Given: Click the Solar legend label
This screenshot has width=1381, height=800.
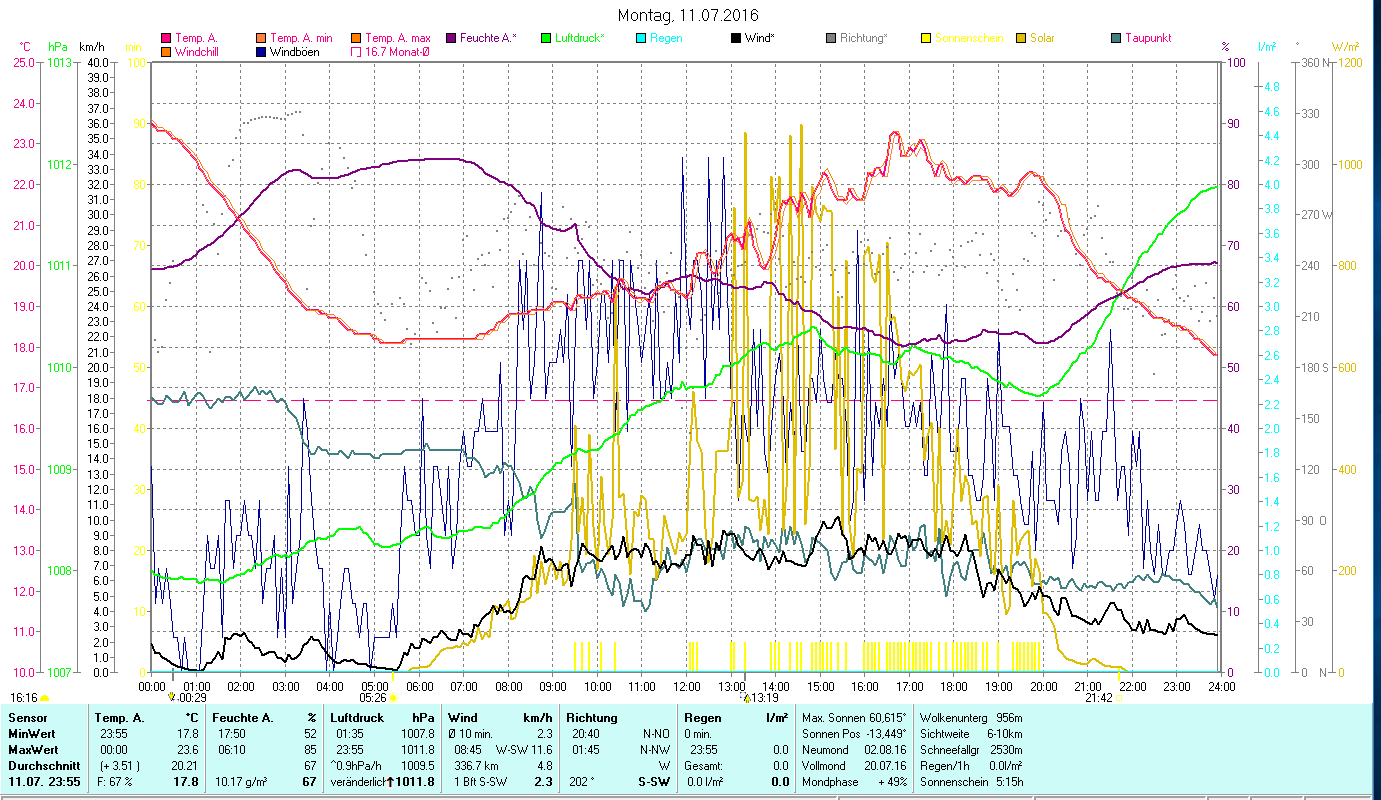Looking at the screenshot, I should (x=1043, y=38).
